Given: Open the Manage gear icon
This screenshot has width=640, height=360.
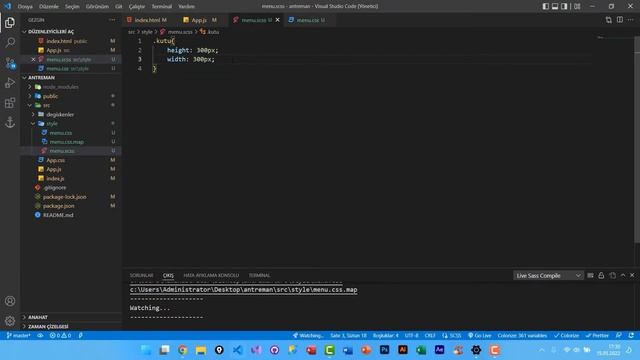Looking at the screenshot, I should (x=10, y=321).
